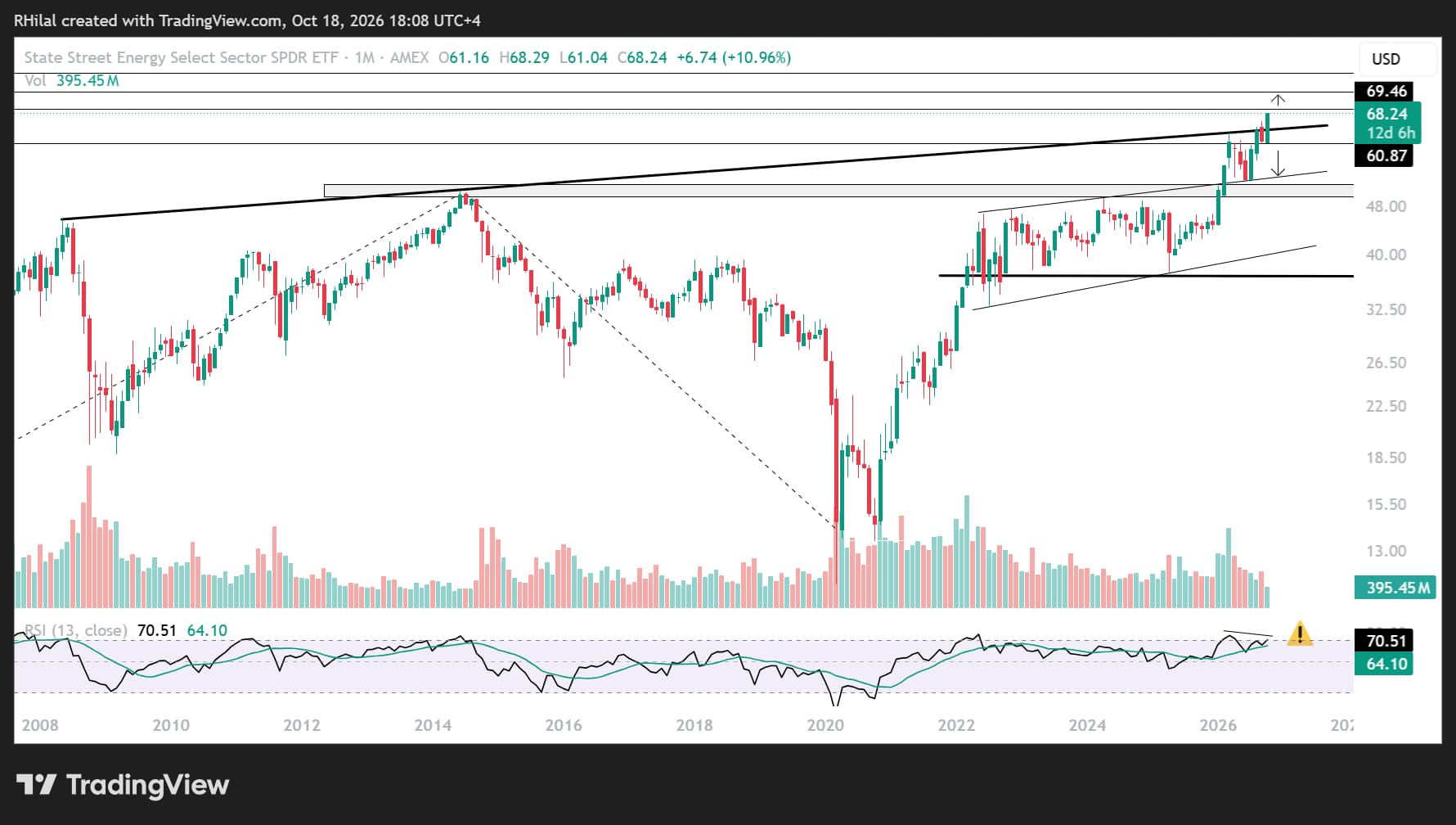
Task: Click the 40.00 price axis label
Action: click(1386, 255)
